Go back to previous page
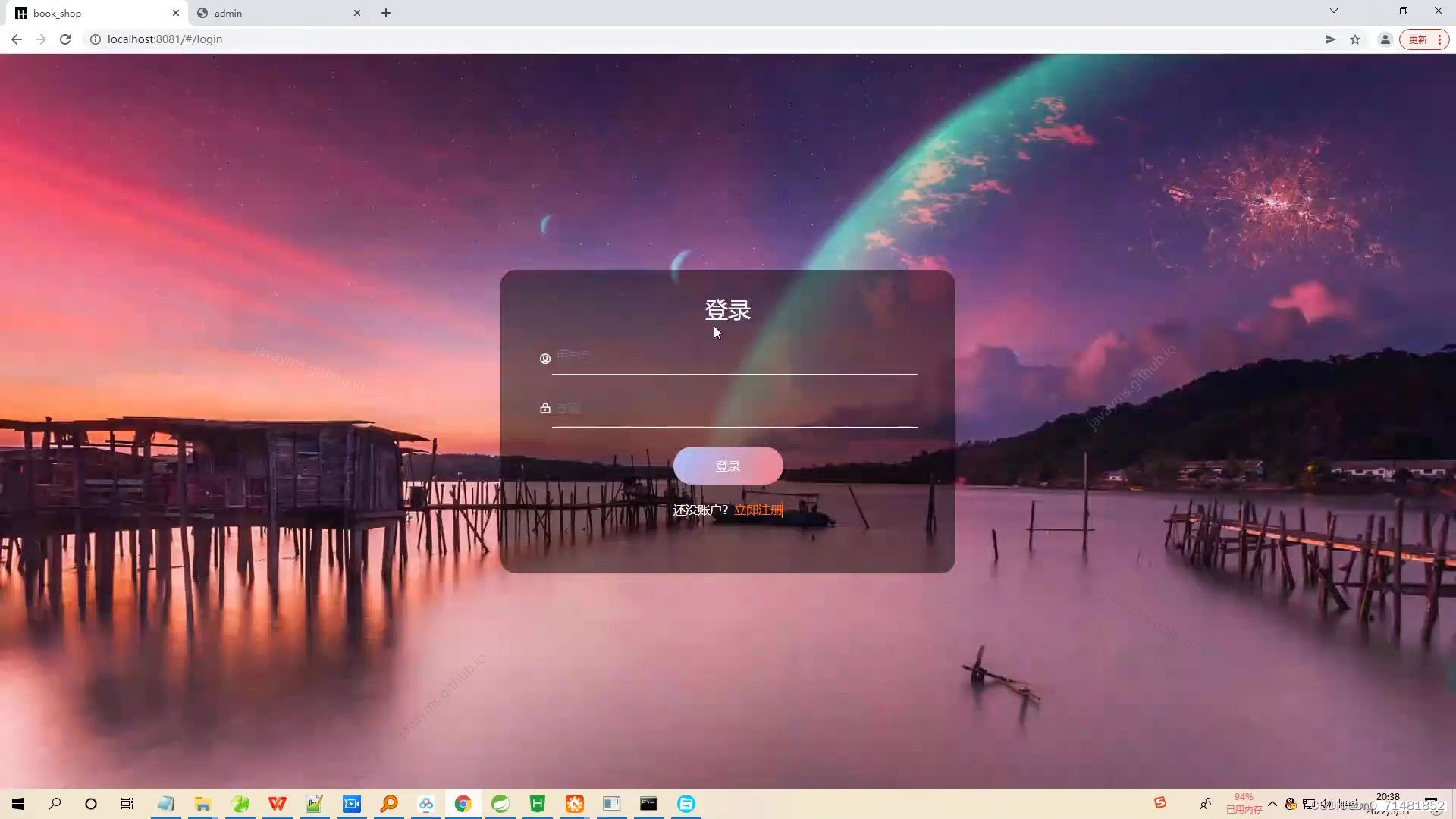The width and height of the screenshot is (1456, 819). tap(17, 39)
